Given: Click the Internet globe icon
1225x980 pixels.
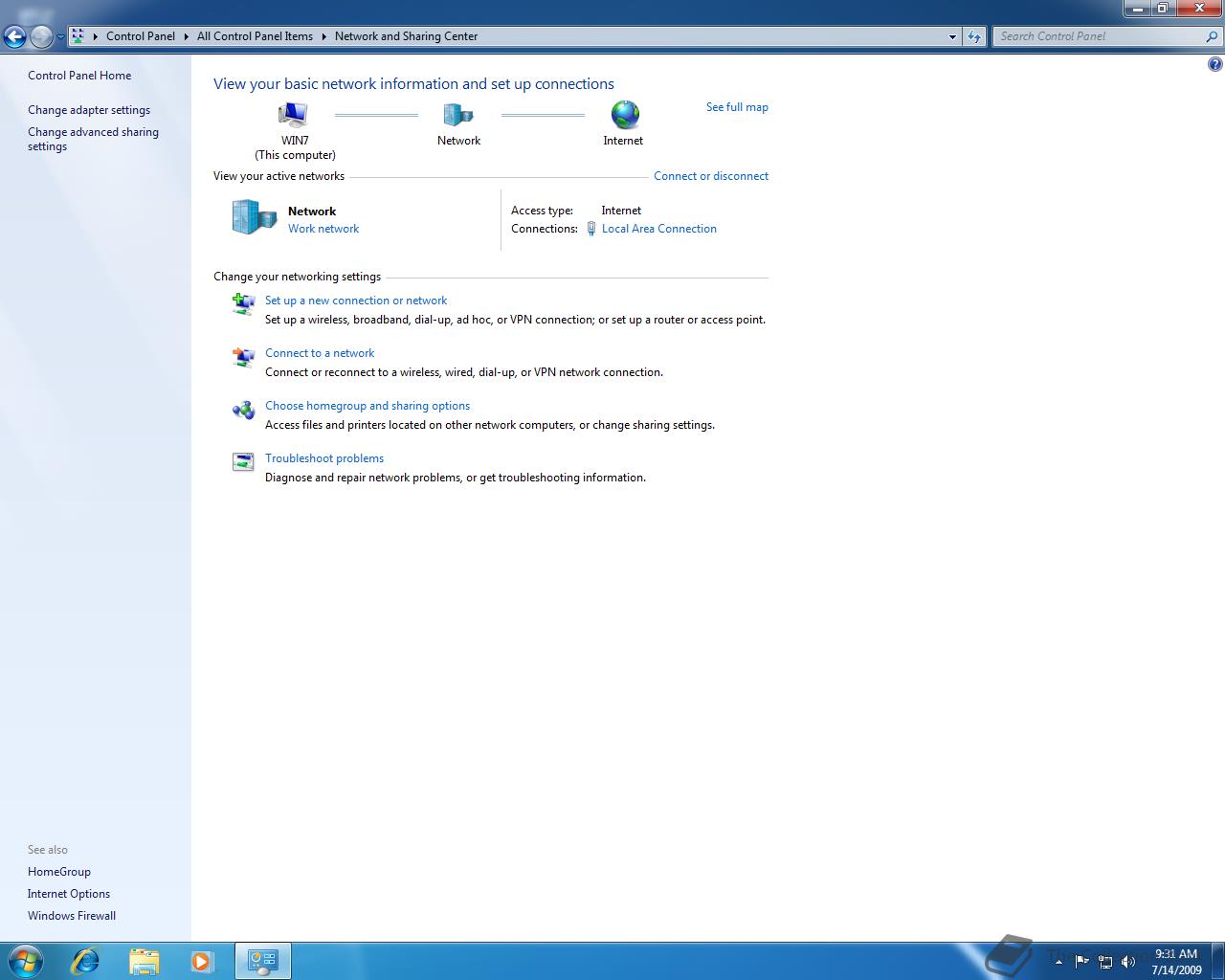Looking at the screenshot, I should 625,115.
